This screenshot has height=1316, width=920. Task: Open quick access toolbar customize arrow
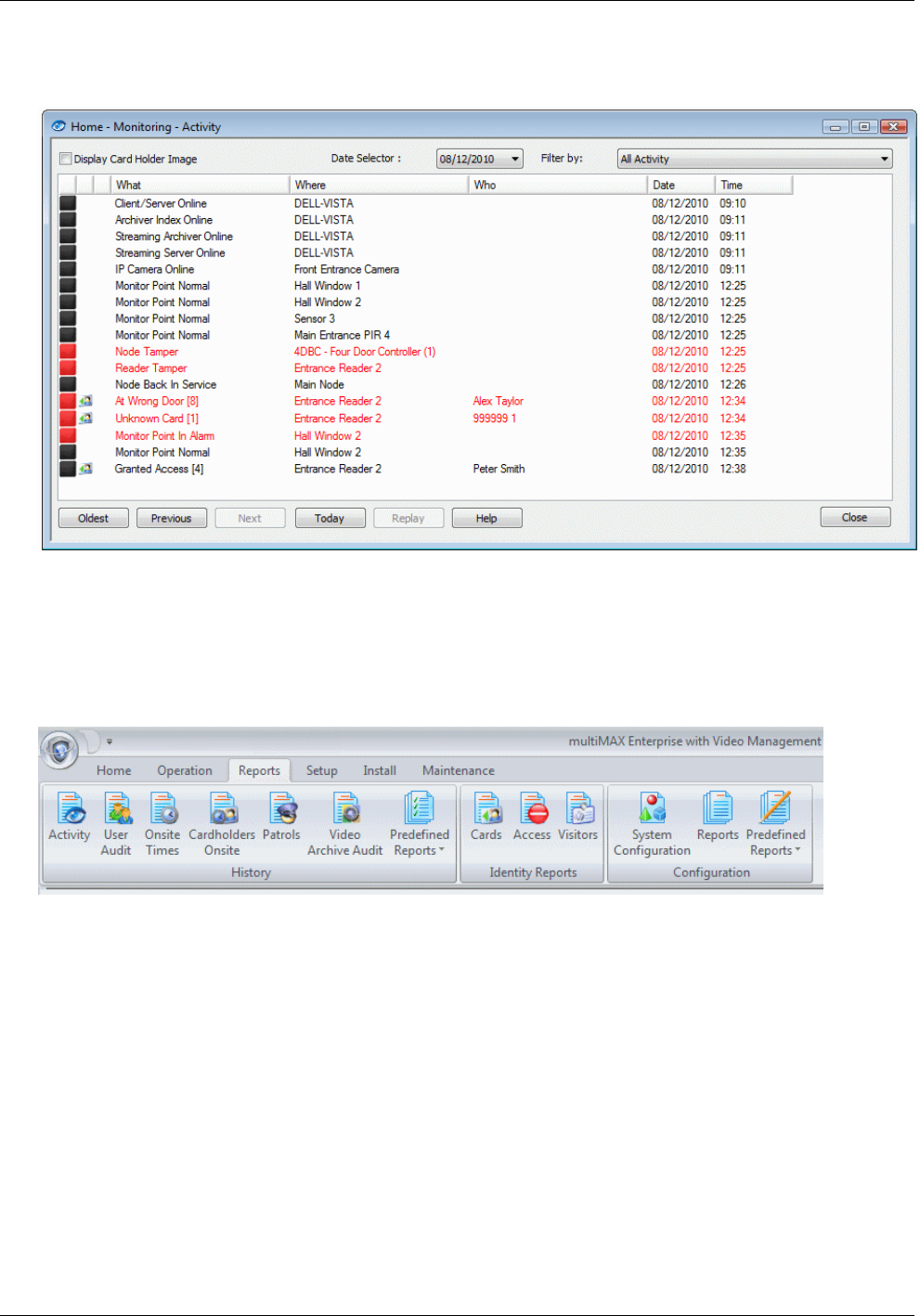pos(110,742)
